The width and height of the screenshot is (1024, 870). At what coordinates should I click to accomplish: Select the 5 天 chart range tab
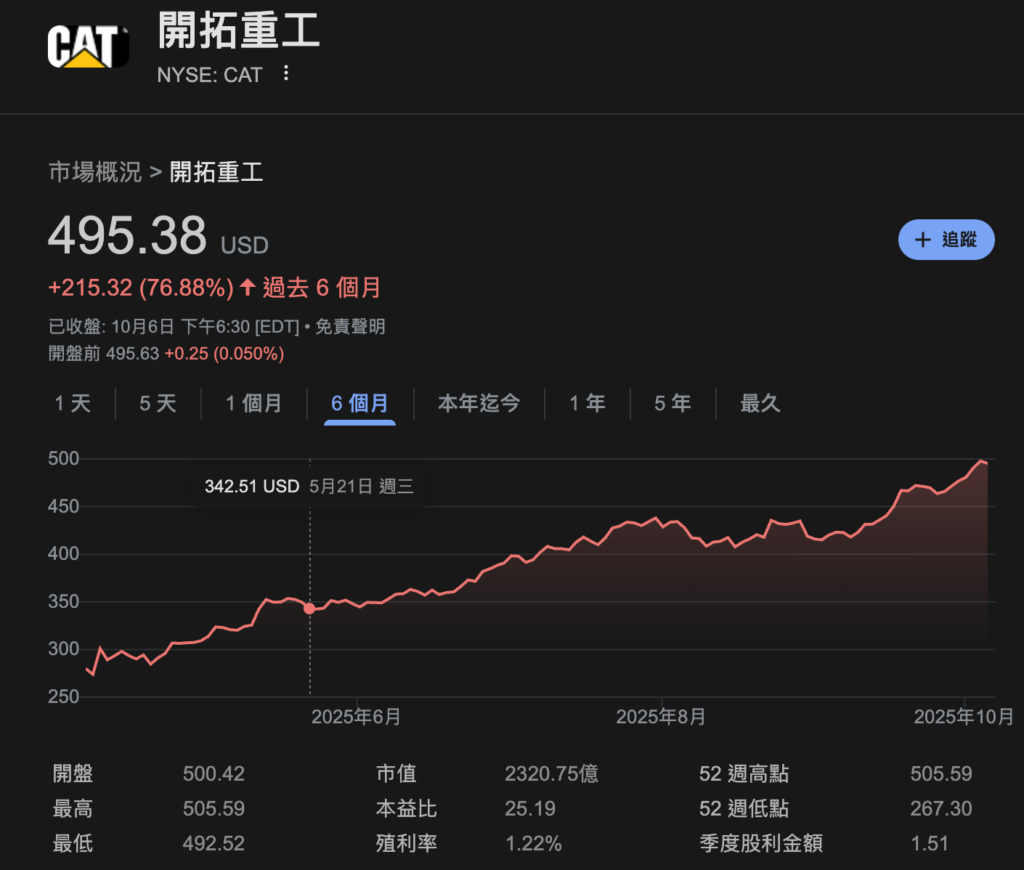(158, 404)
